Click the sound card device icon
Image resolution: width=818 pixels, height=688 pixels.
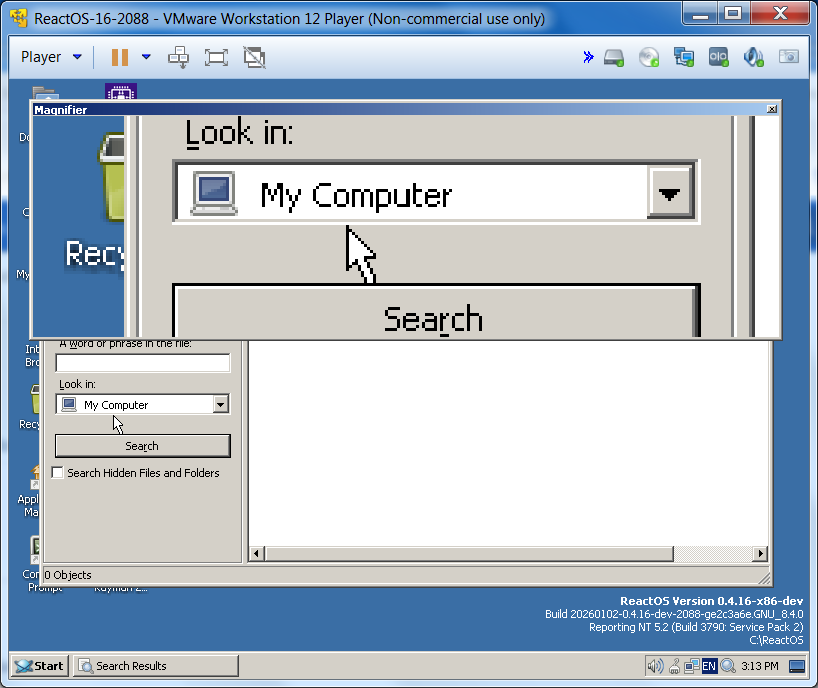click(x=753, y=57)
